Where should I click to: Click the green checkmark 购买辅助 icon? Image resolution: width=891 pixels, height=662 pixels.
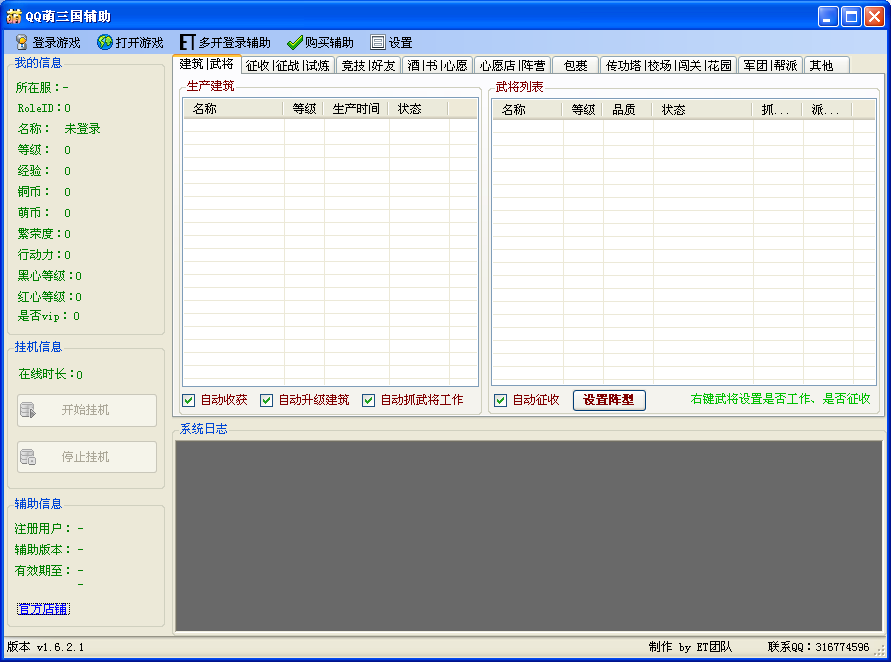pos(294,43)
